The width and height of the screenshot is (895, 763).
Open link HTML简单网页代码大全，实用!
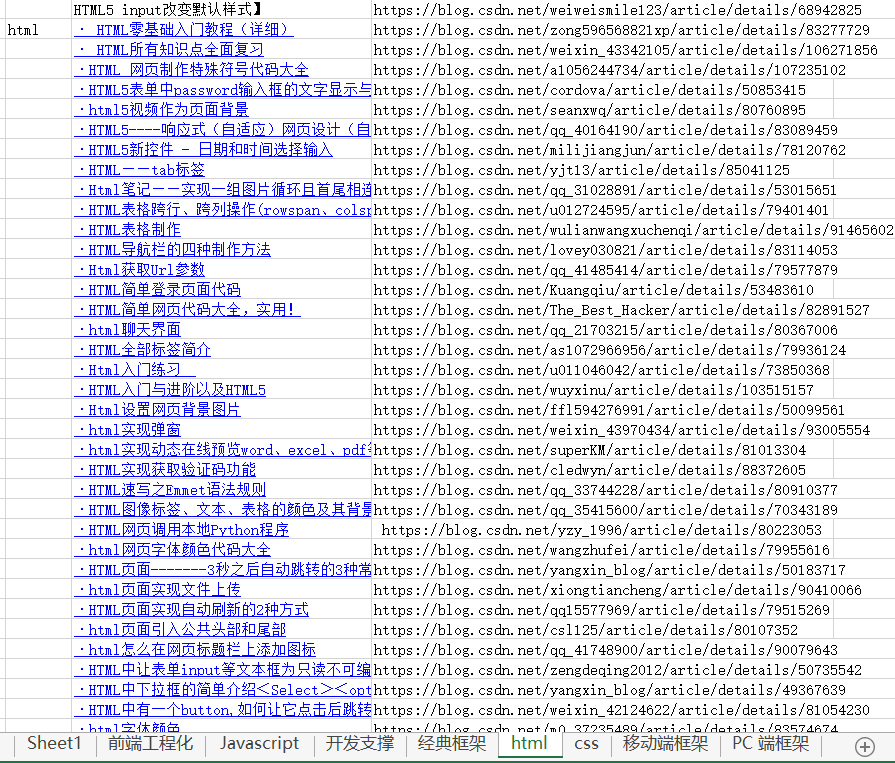(187, 309)
